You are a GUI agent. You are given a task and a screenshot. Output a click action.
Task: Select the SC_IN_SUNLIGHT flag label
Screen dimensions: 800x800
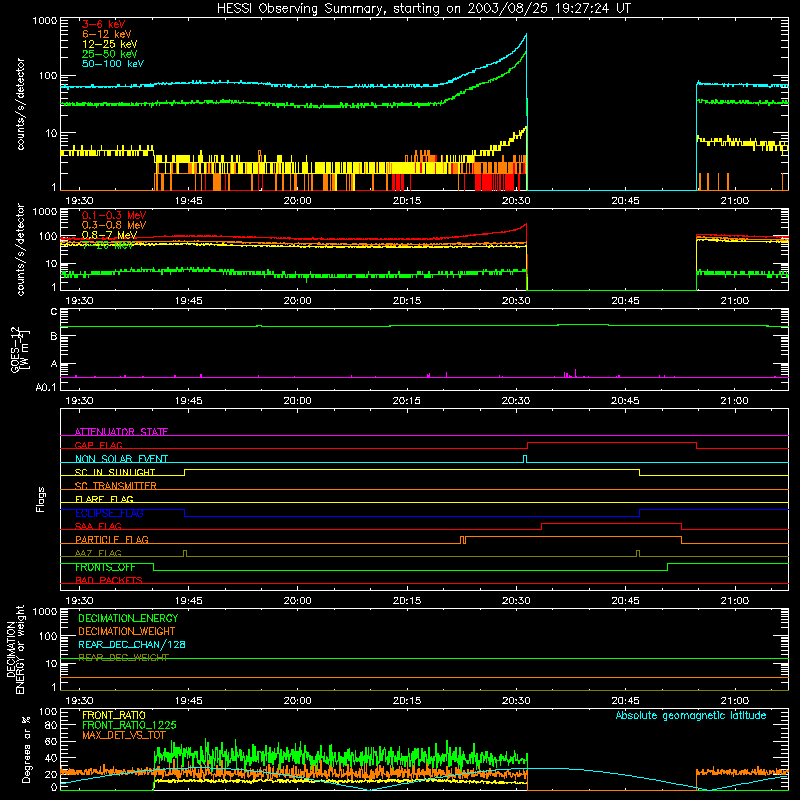(115, 472)
